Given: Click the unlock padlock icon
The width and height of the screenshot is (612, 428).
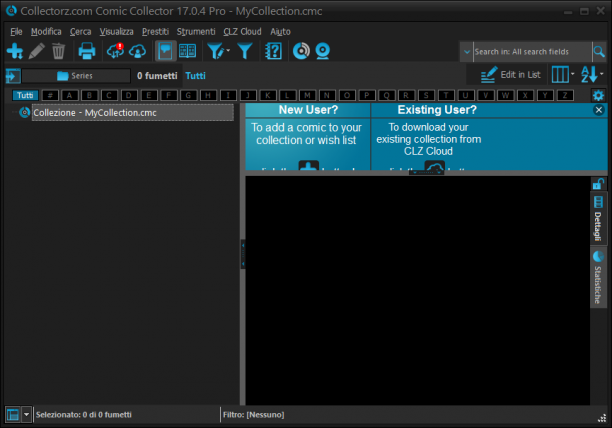Looking at the screenshot, I should (598, 184).
